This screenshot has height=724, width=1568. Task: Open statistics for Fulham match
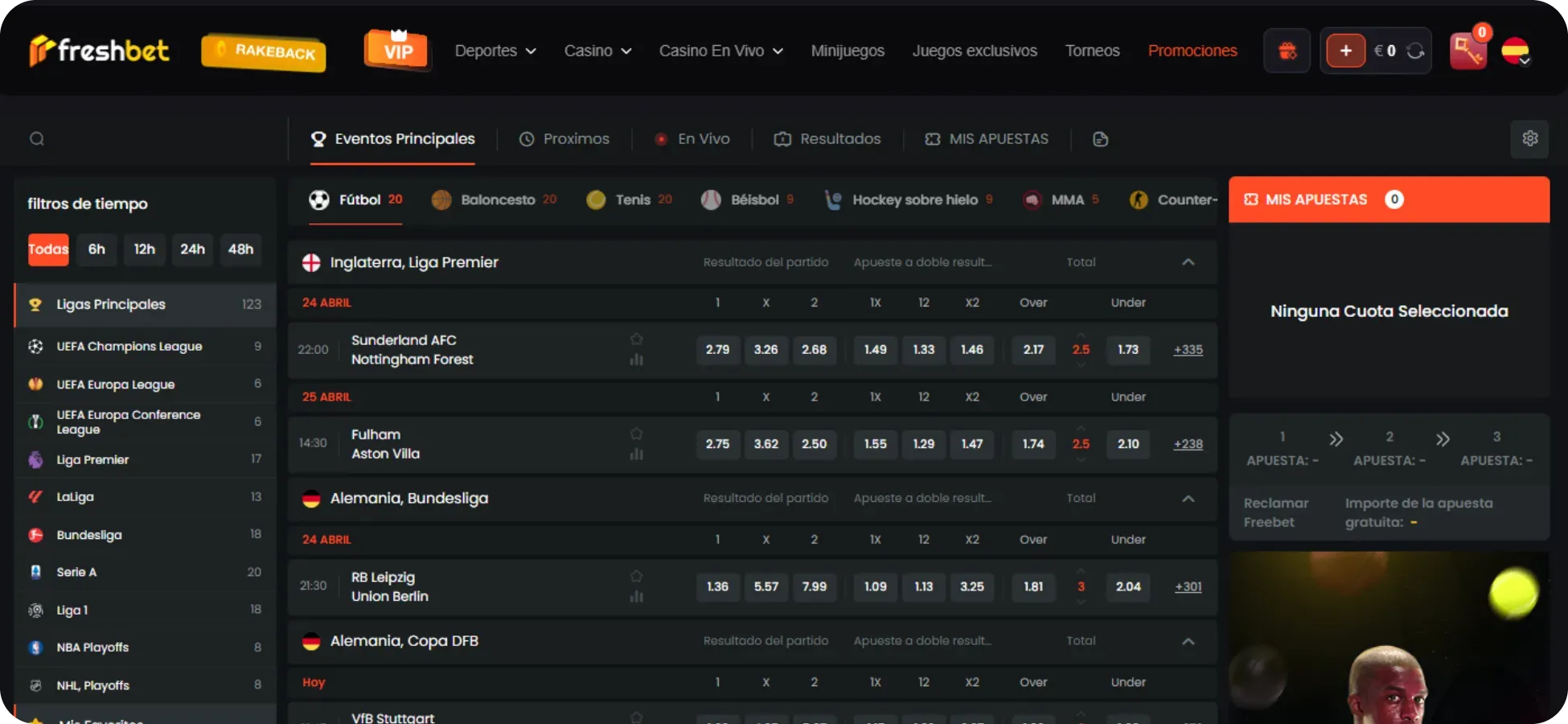(636, 454)
